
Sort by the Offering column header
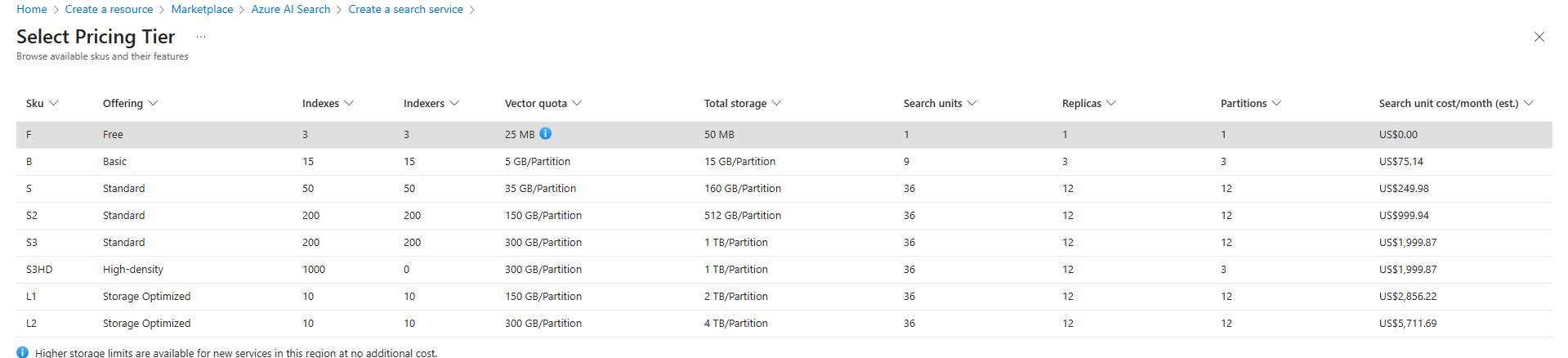pyautogui.click(x=130, y=103)
